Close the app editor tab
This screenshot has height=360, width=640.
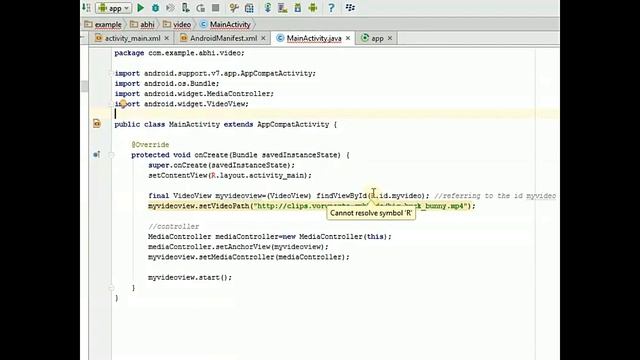click(x=390, y=38)
